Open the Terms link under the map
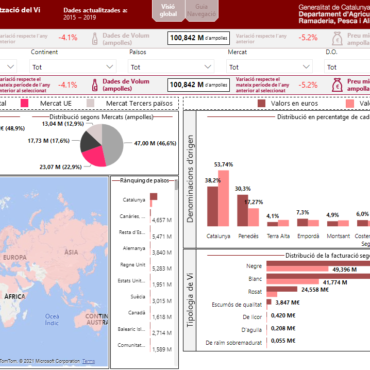Image resolution: width=370 pixels, height=370 pixels. [x=88, y=361]
